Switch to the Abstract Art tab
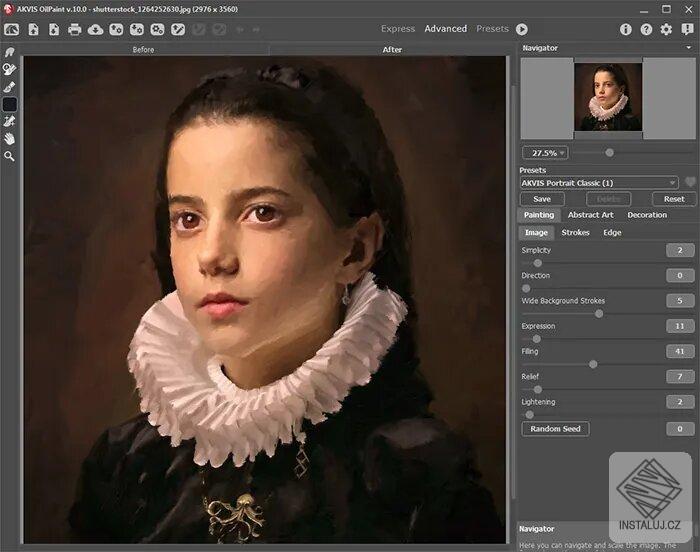The image size is (700, 552). (590, 215)
